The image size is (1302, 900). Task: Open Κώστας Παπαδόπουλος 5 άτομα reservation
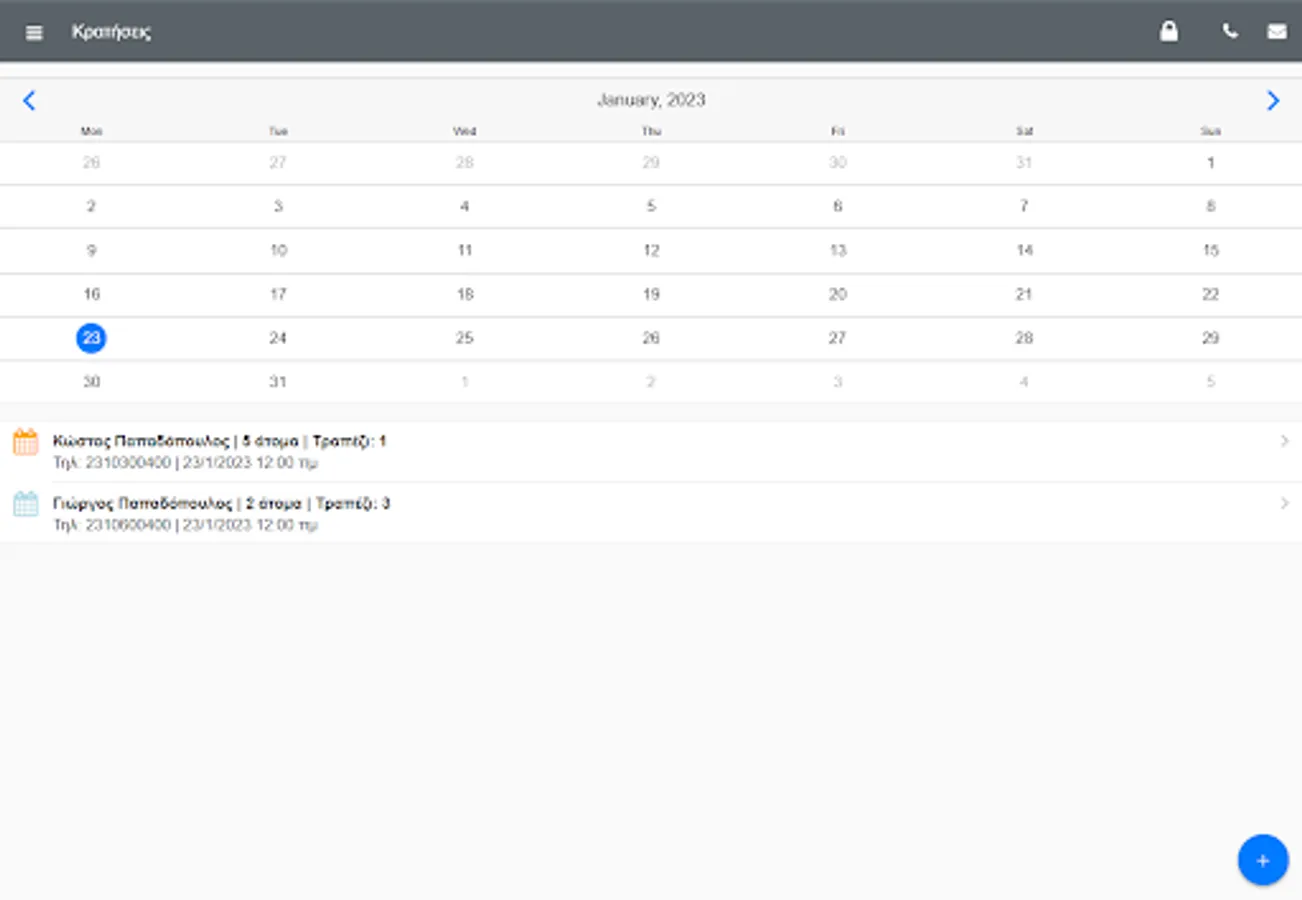pyautogui.click(x=651, y=452)
